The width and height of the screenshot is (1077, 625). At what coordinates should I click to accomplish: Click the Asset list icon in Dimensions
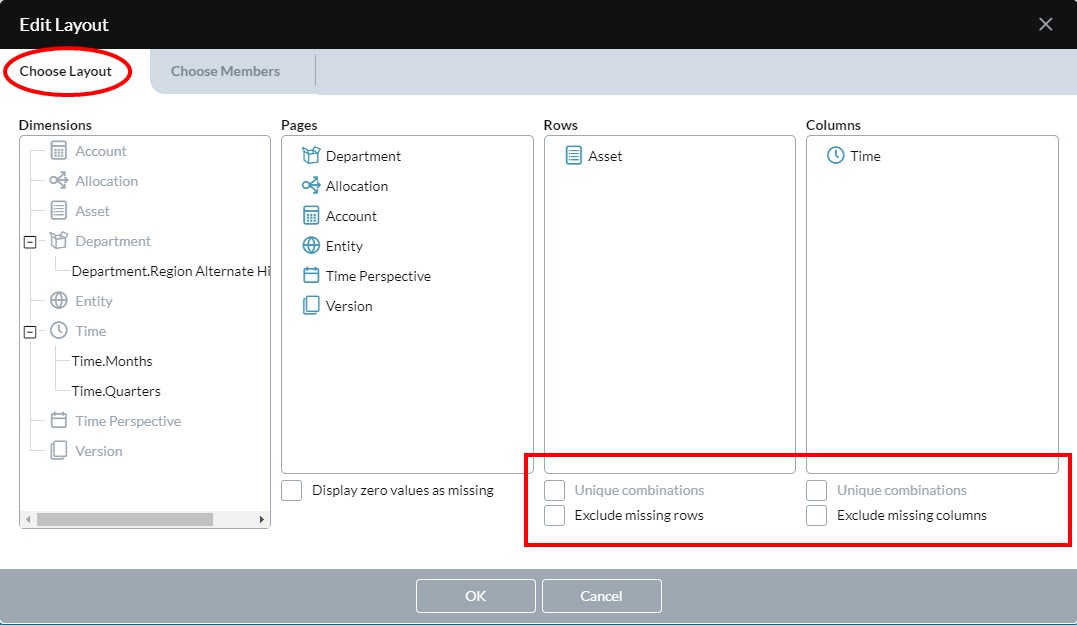tap(59, 211)
